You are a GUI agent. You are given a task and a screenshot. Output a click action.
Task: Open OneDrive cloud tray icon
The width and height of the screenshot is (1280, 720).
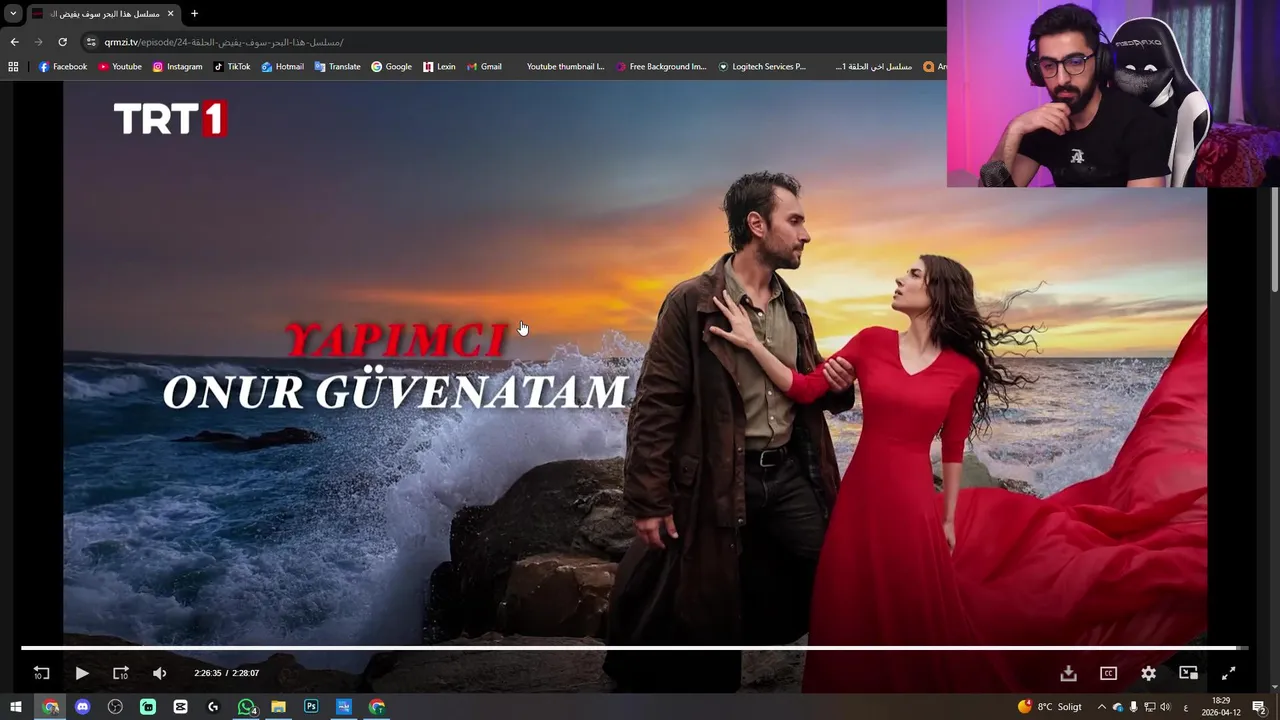tap(1118, 707)
